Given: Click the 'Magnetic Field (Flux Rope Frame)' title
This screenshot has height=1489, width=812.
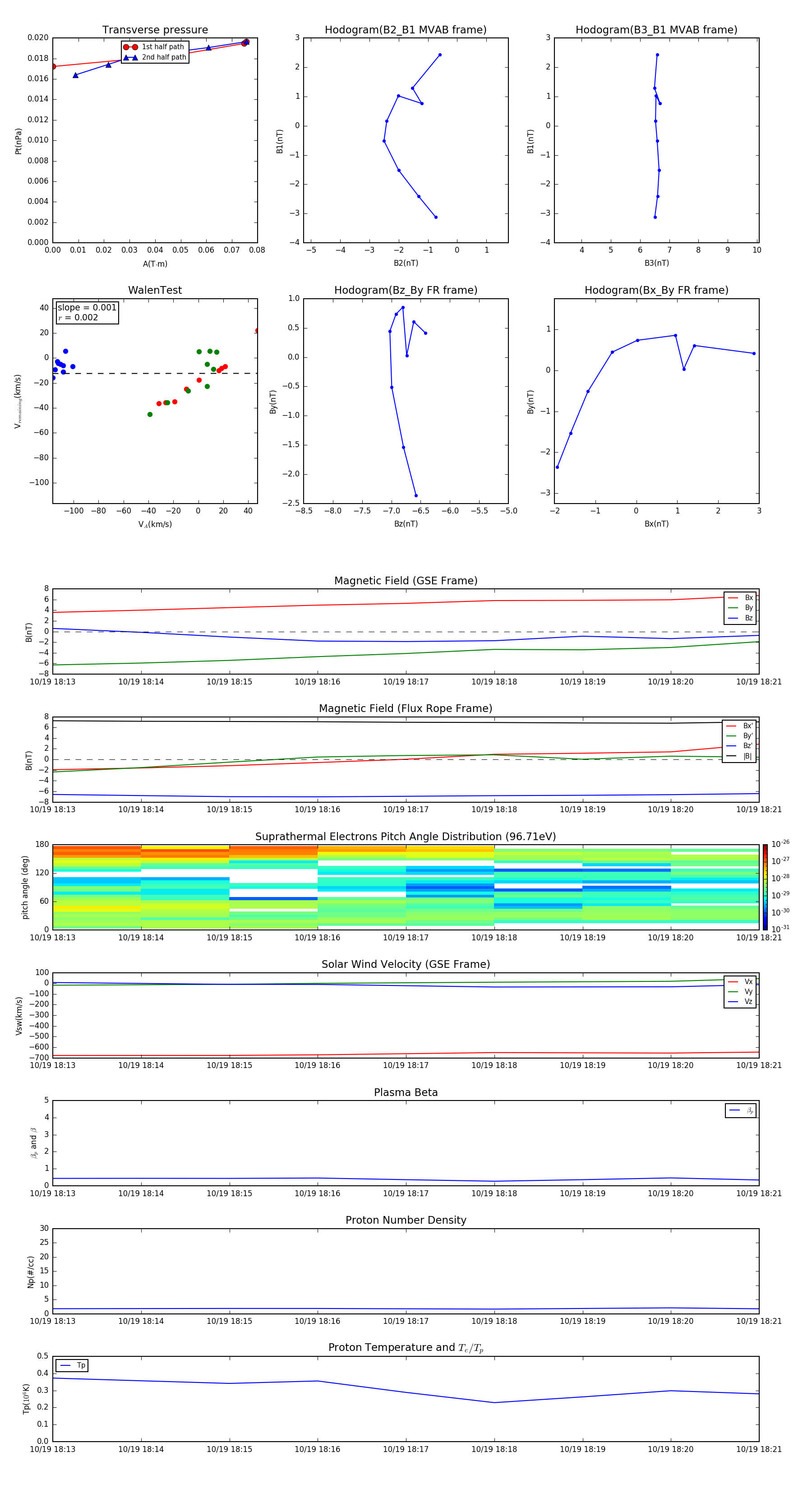Looking at the screenshot, I should [x=406, y=709].
